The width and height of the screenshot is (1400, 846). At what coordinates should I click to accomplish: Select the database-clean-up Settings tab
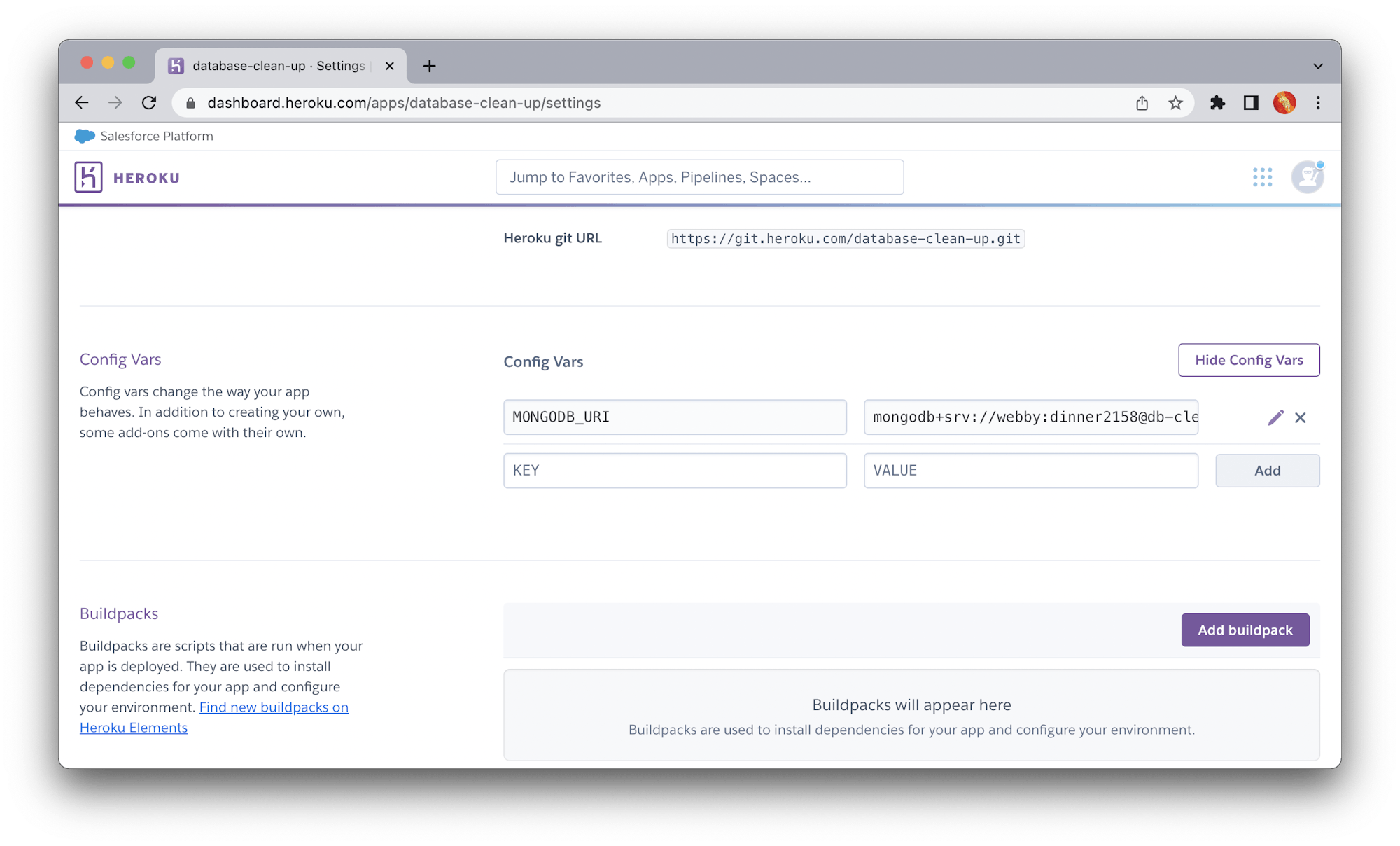tap(273, 65)
